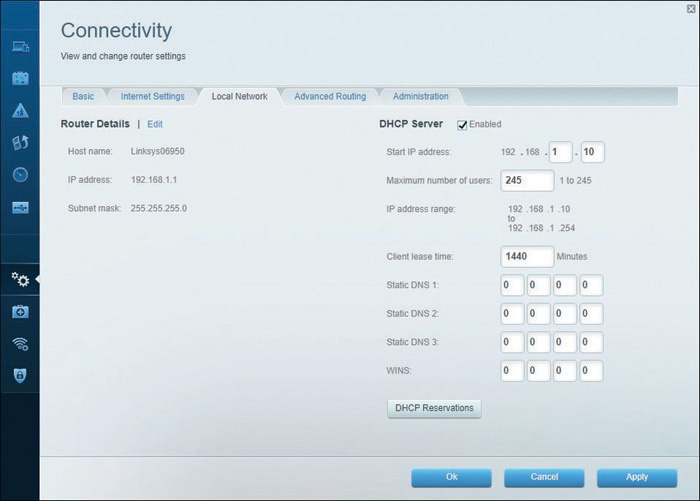This screenshot has height=501, width=700.
Task: Open the Guest Access sidebar icon
Action: 20,78
